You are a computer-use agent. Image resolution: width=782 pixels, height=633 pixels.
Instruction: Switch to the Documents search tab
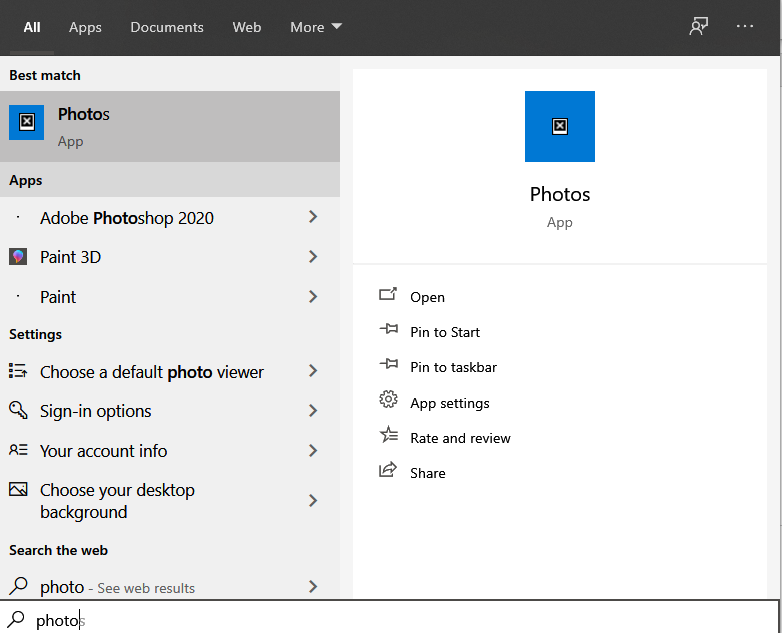coord(167,27)
